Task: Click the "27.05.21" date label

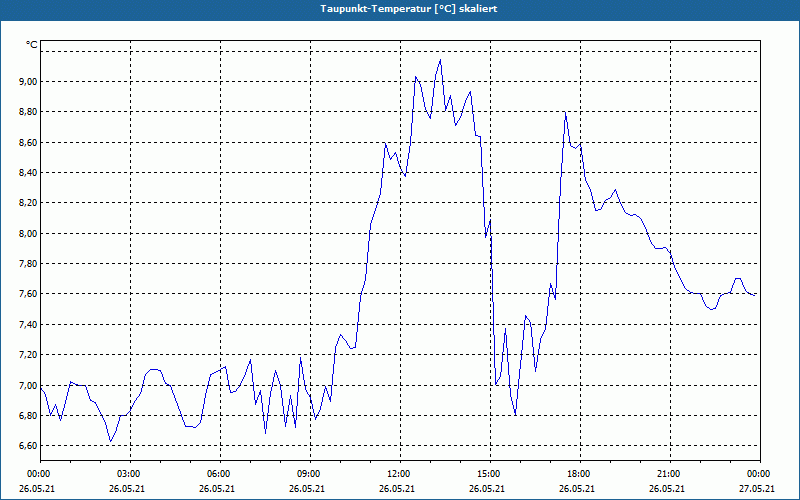Action: pos(757,488)
